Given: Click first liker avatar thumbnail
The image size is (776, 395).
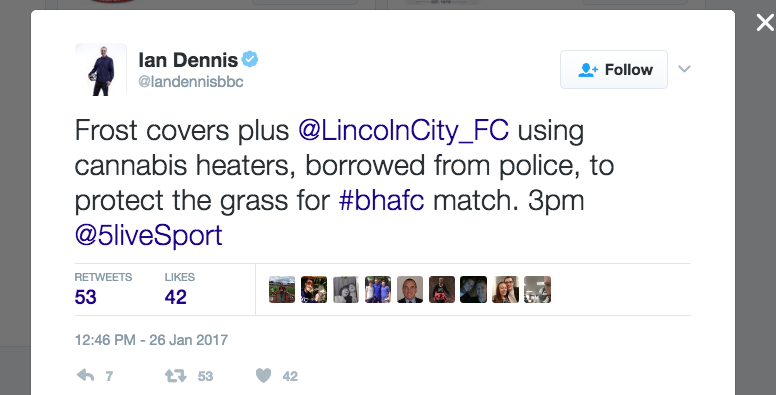Looking at the screenshot, I should (282, 290).
